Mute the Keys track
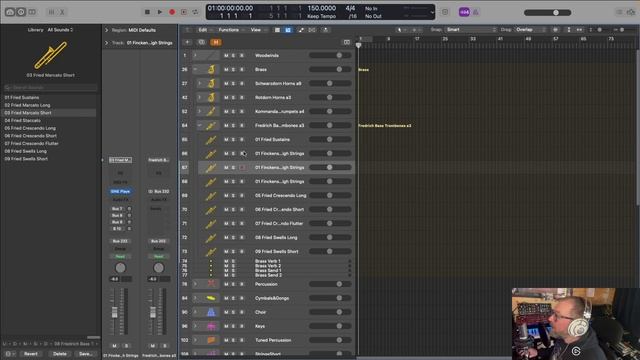The width and height of the screenshot is (640, 360). point(226,326)
